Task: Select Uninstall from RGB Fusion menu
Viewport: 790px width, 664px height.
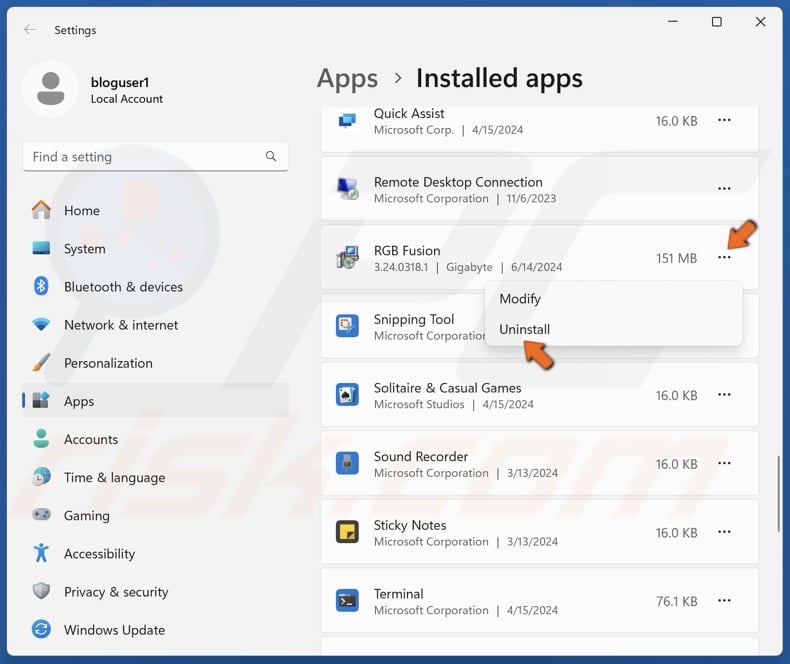Action: (613, 329)
